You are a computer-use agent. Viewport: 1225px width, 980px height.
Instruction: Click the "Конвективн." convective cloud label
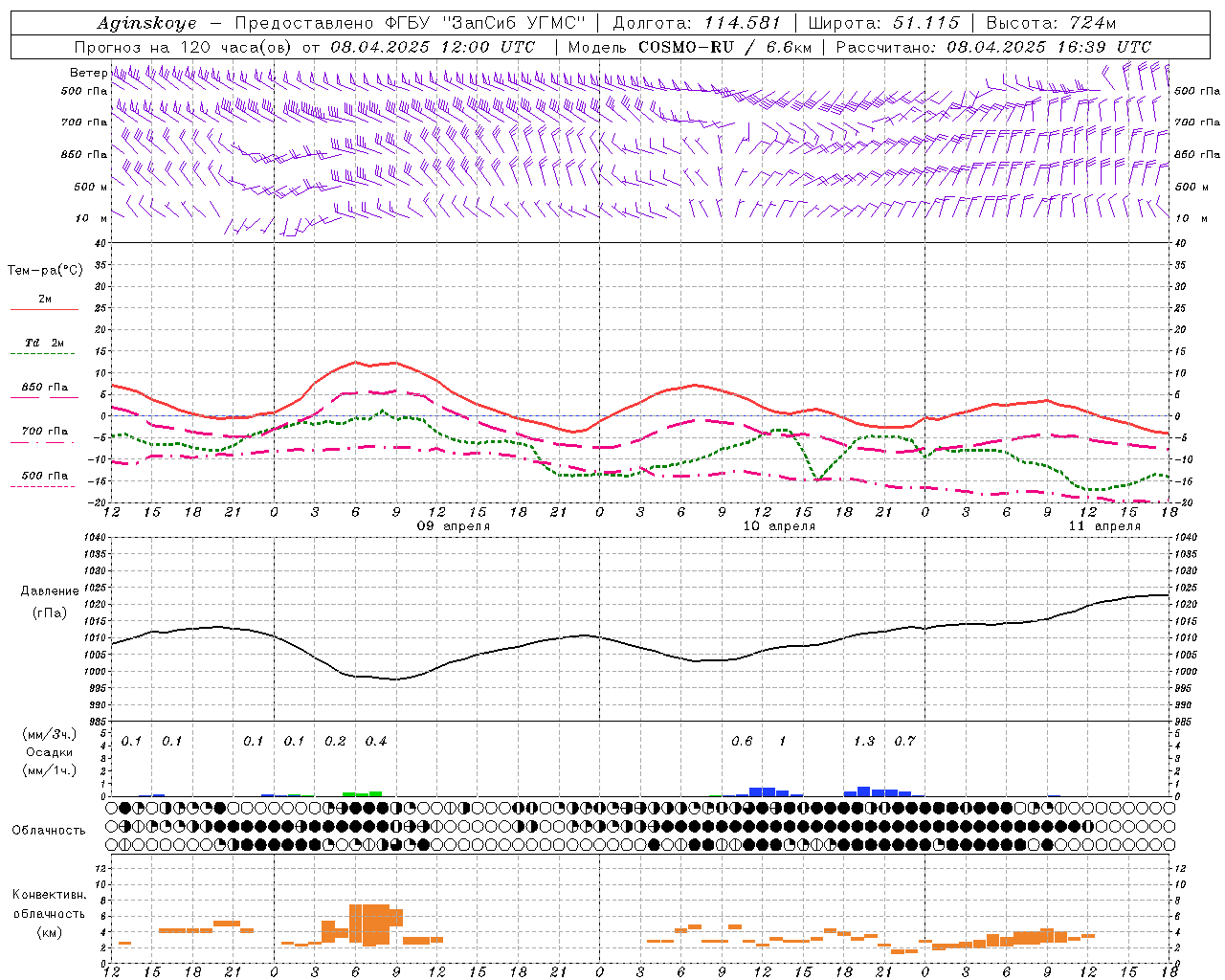pyautogui.click(x=49, y=895)
